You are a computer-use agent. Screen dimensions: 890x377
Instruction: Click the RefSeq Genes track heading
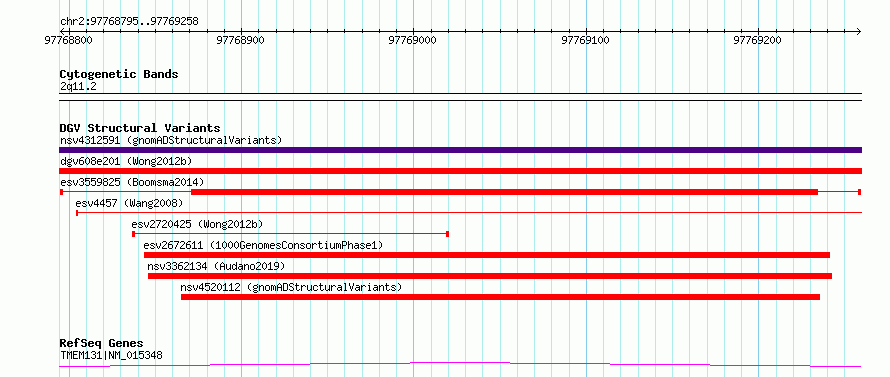coord(102,344)
